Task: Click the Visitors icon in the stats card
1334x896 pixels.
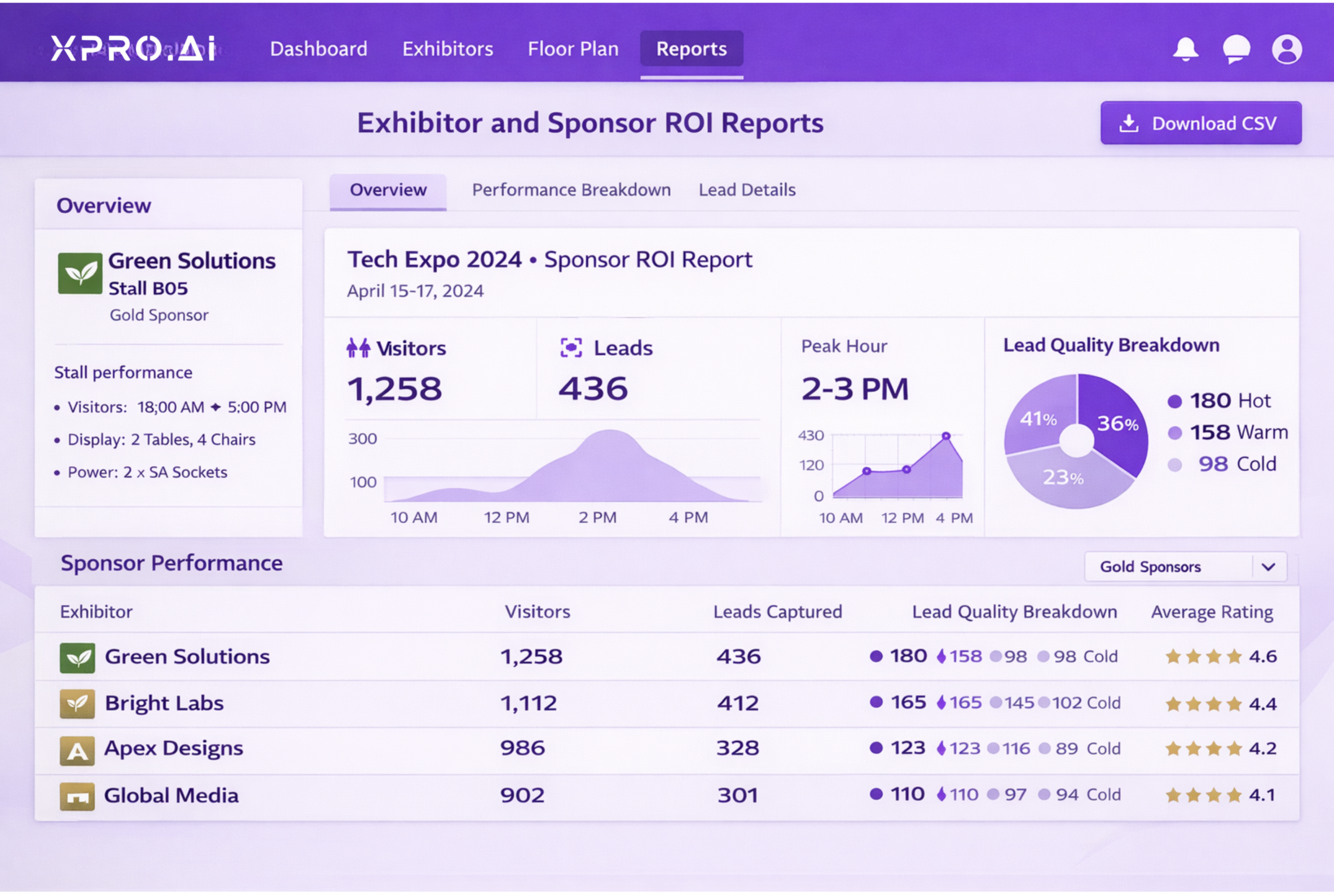Action: tap(357, 347)
